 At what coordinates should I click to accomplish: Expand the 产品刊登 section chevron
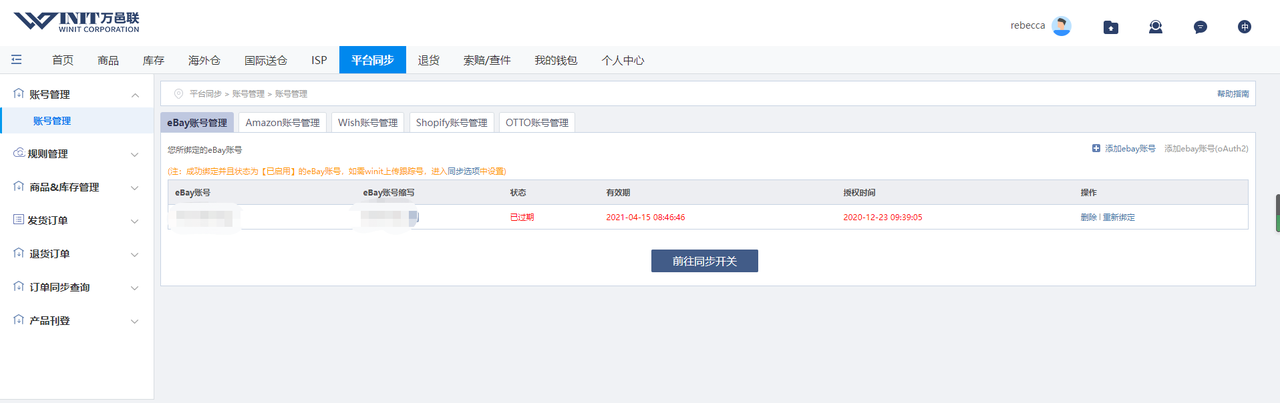pos(135,321)
